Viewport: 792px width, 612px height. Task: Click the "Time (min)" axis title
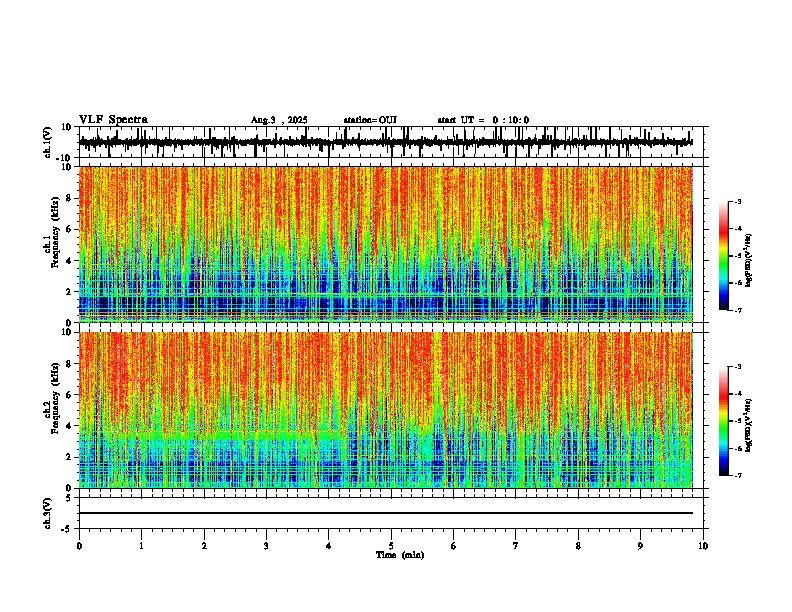pos(400,555)
